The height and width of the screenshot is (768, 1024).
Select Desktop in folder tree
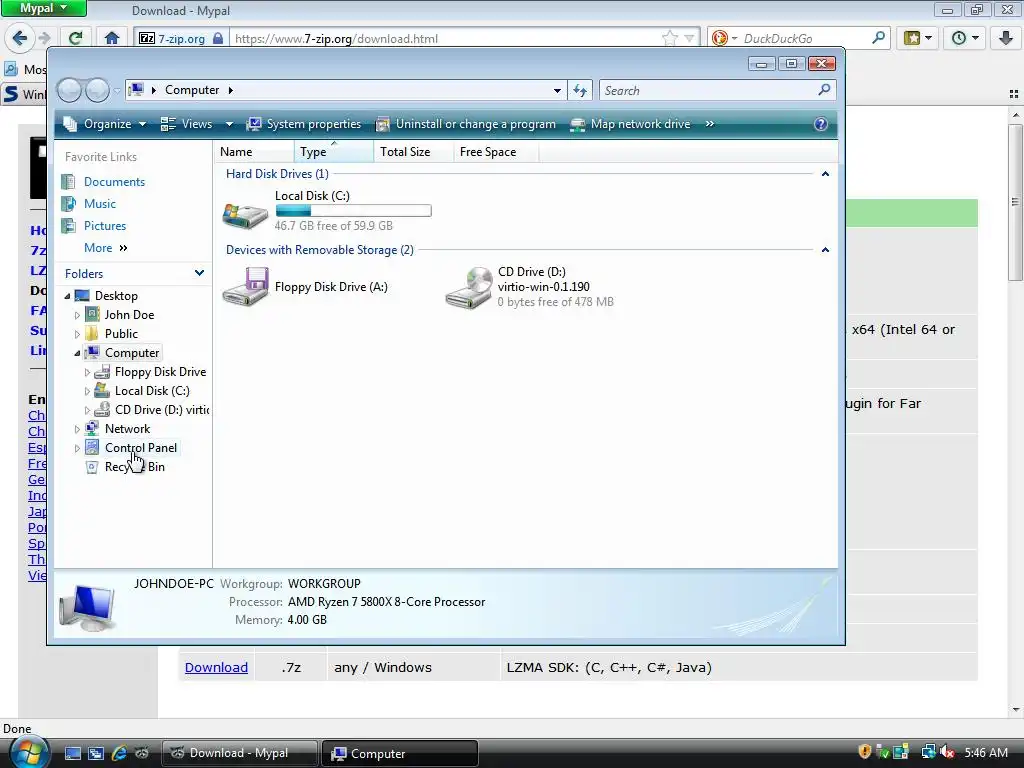(x=116, y=296)
